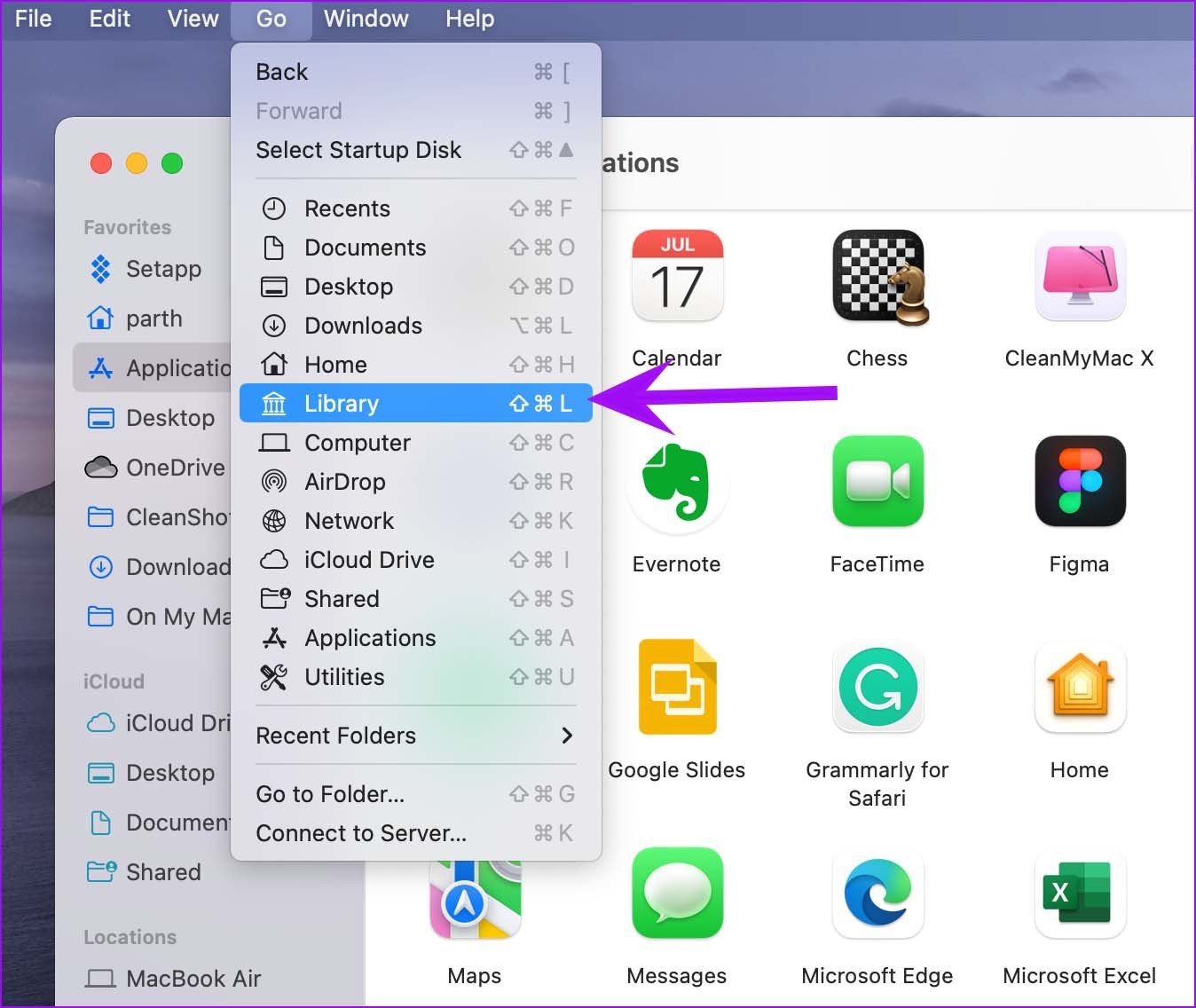Pick Connect to Server… option

415,833
